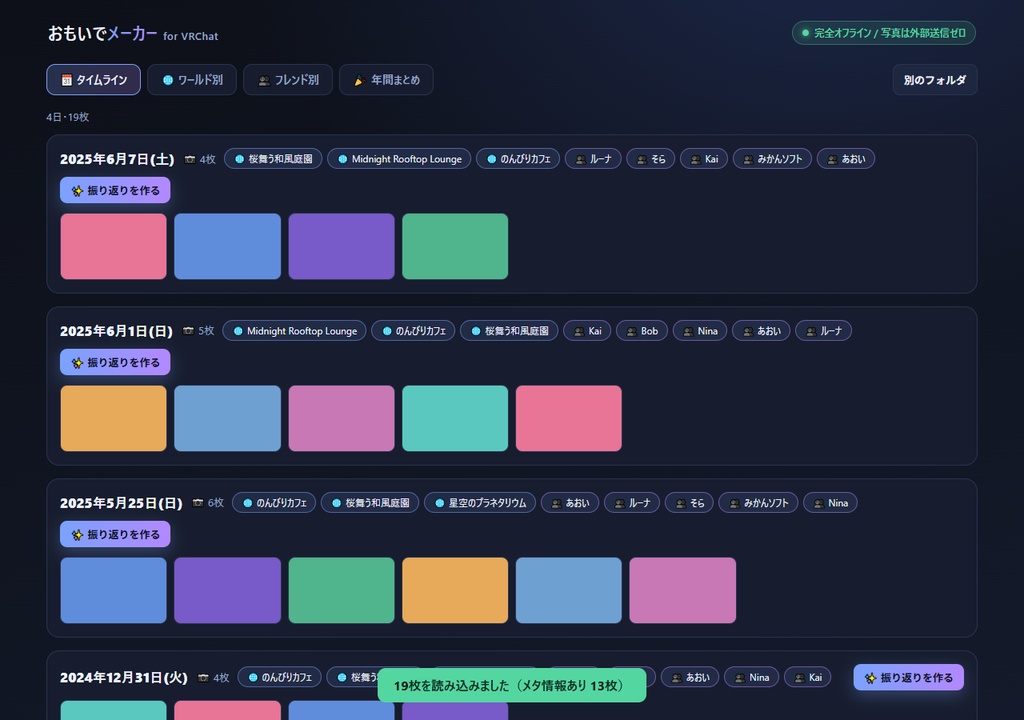Click 振り返りを作る for 2025年6月1日

pyautogui.click(x=115, y=362)
